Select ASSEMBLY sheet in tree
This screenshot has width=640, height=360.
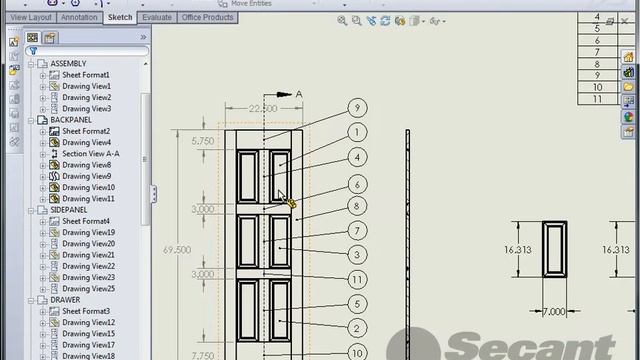tap(68, 64)
